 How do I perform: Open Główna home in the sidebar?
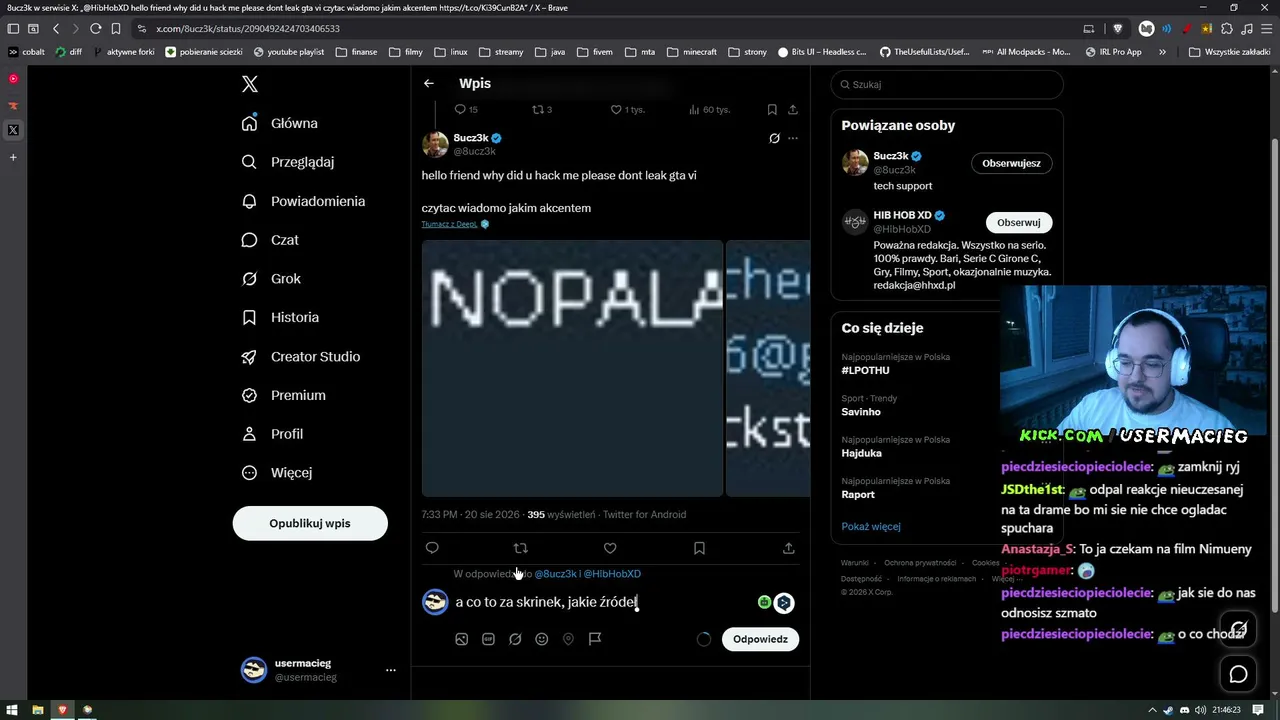pos(280,123)
